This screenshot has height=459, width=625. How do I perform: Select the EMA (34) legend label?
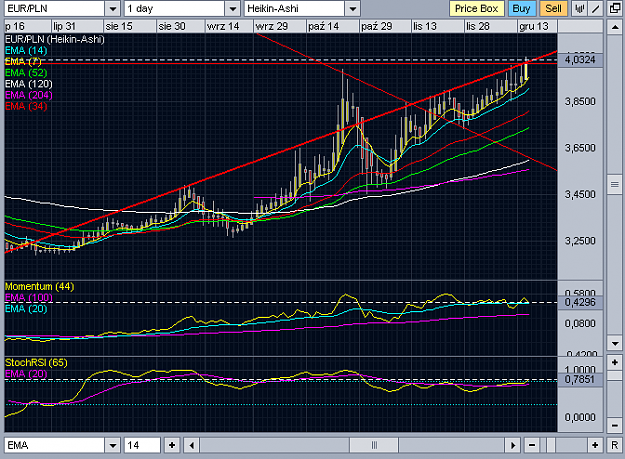tap(26, 106)
